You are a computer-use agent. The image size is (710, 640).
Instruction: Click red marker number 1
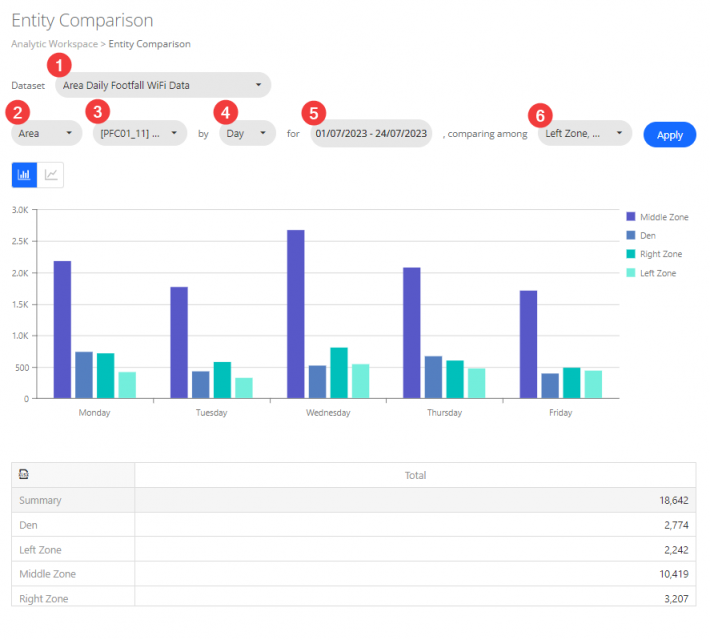point(61,65)
